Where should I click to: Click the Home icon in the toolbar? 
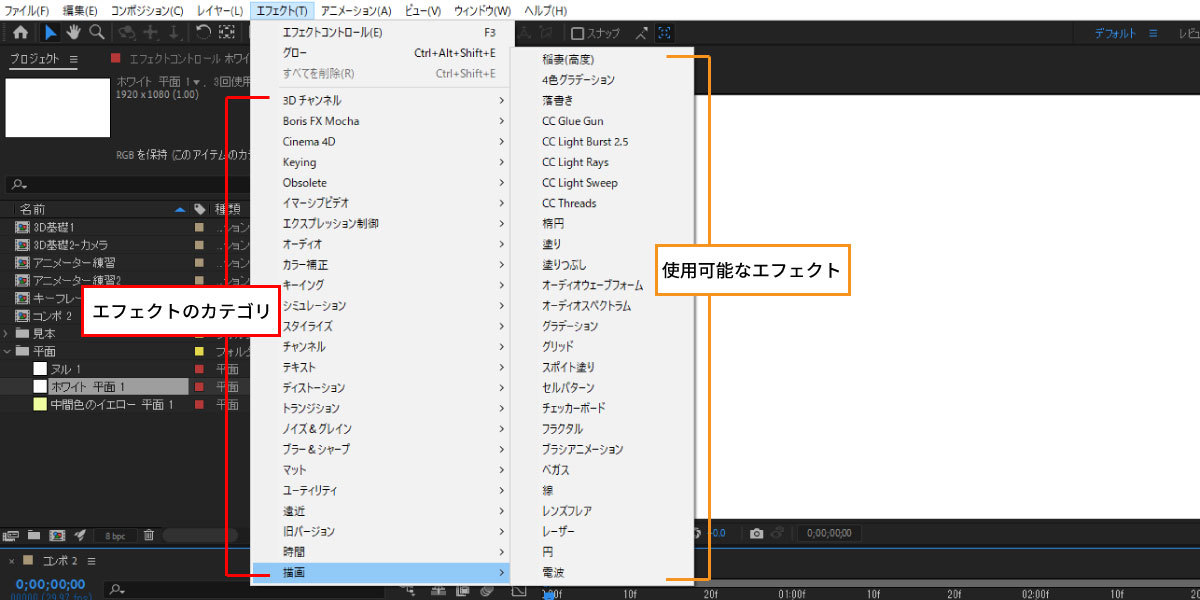click(x=20, y=33)
